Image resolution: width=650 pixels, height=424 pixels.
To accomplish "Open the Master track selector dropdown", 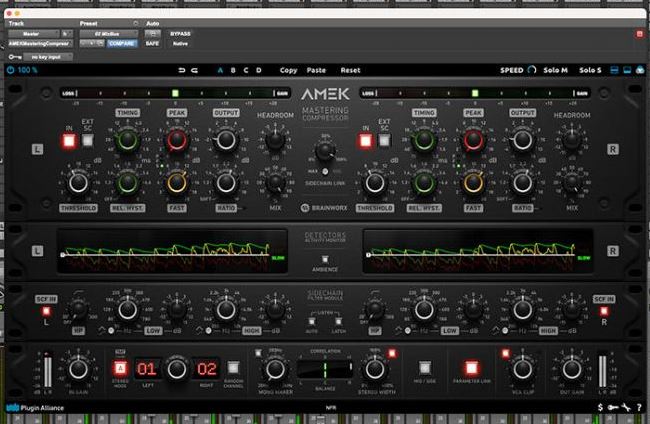I will 33,33.
